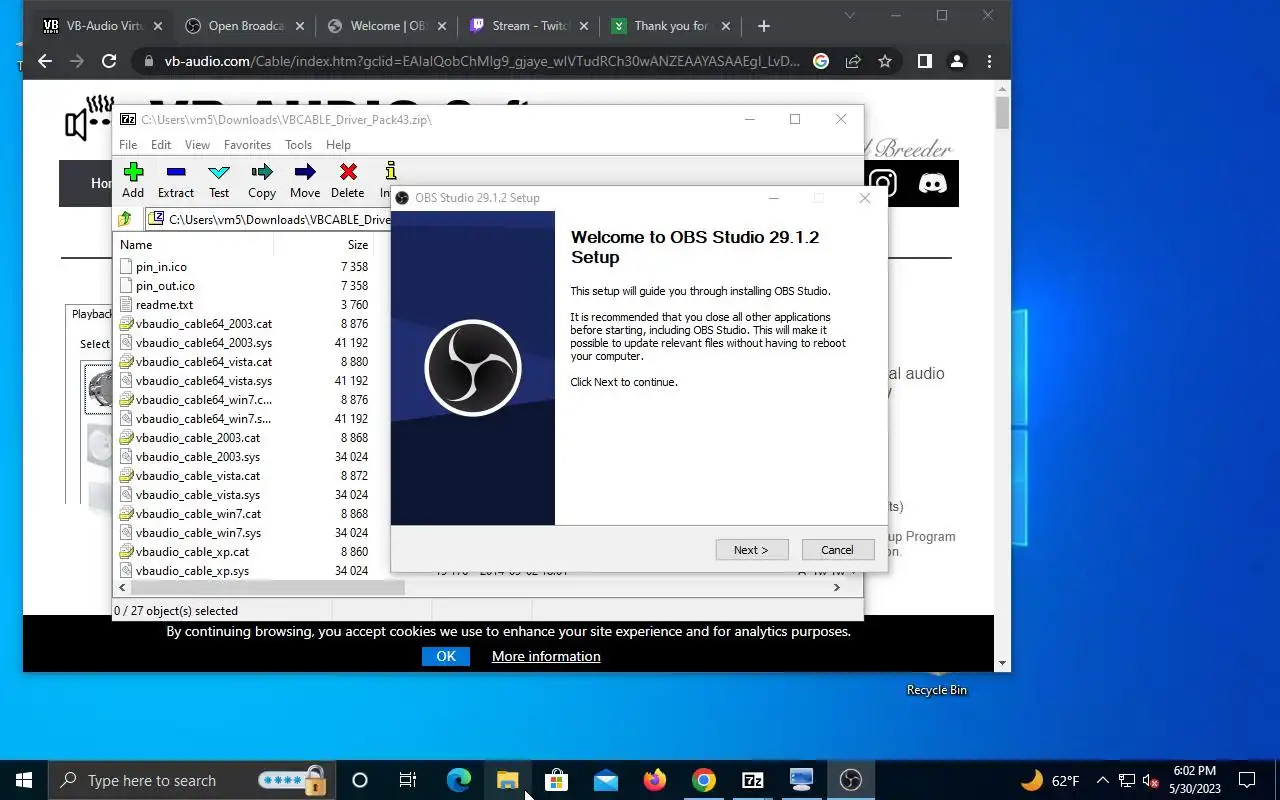This screenshot has width=1280, height=800.
Task: Open the View menu in 7-Zip
Action: pos(197,145)
